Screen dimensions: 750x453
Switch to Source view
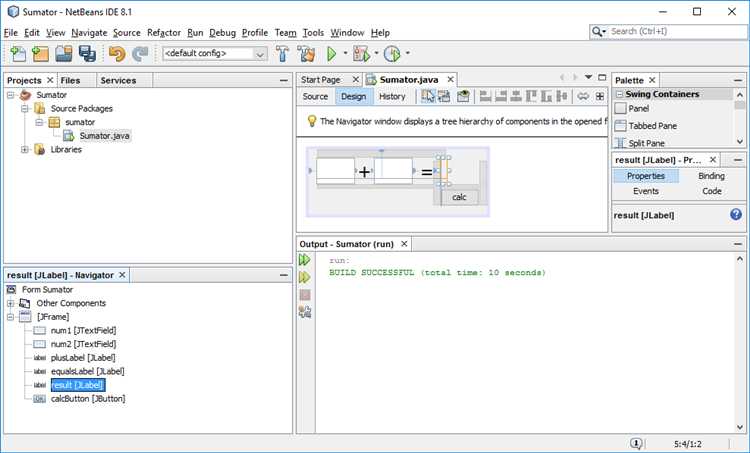315,96
